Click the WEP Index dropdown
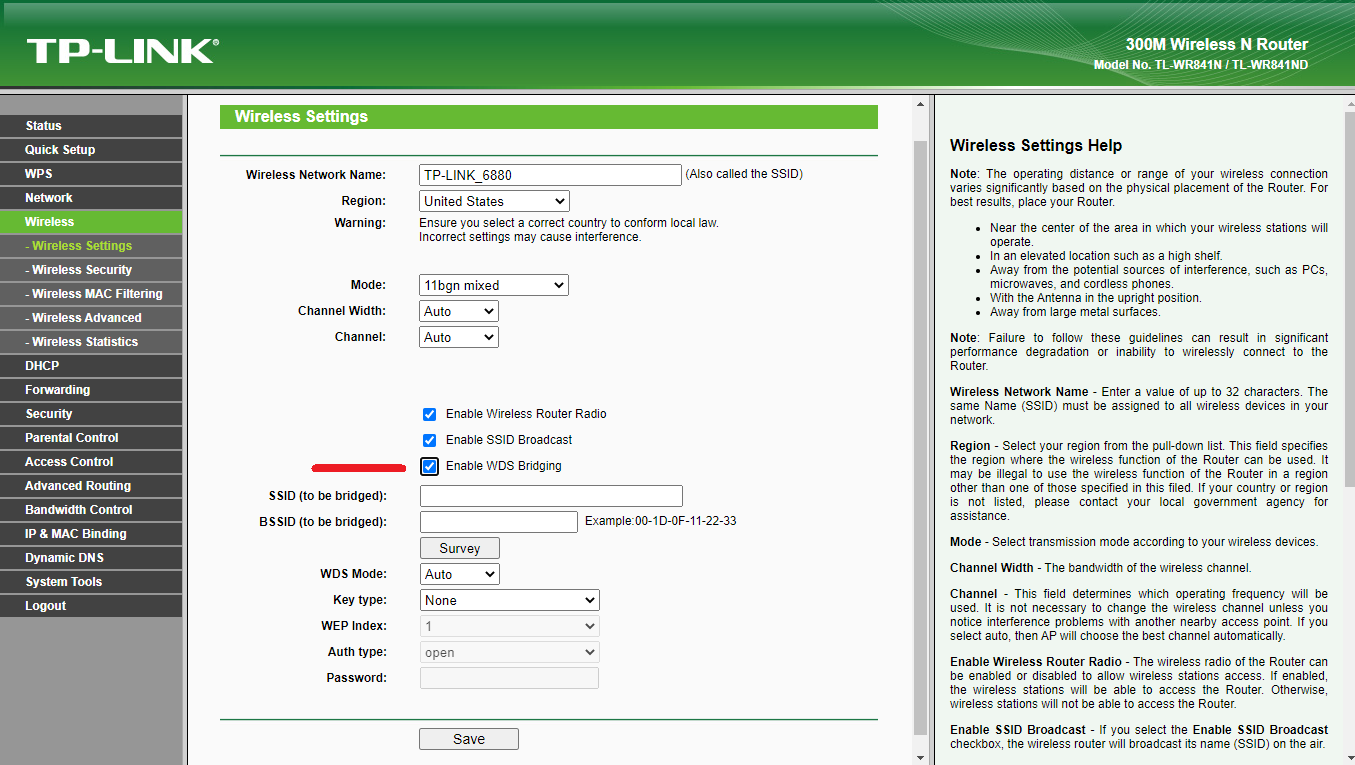 pyautogui.click(x=509, y=626)
